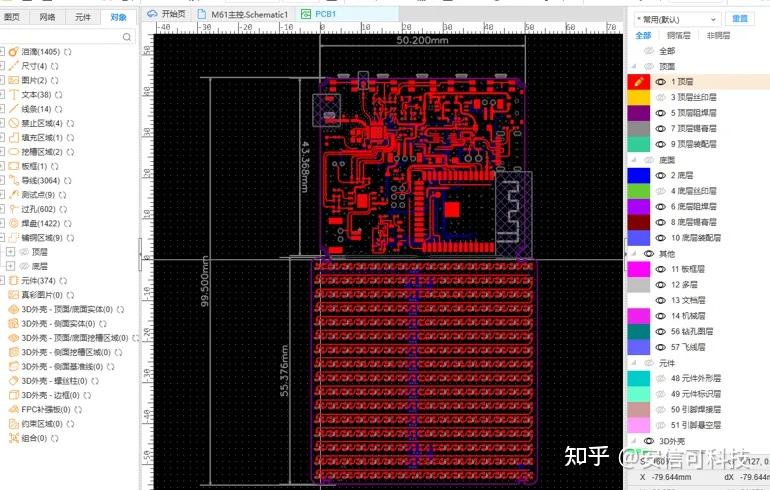Filter layers by 铜箔层

click(x=679, y=35)
